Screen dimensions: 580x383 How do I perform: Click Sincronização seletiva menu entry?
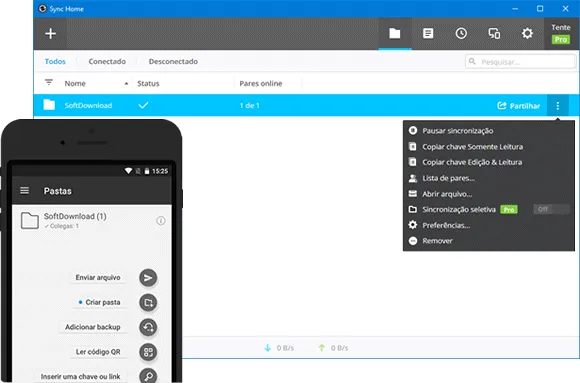coord(459,209)
